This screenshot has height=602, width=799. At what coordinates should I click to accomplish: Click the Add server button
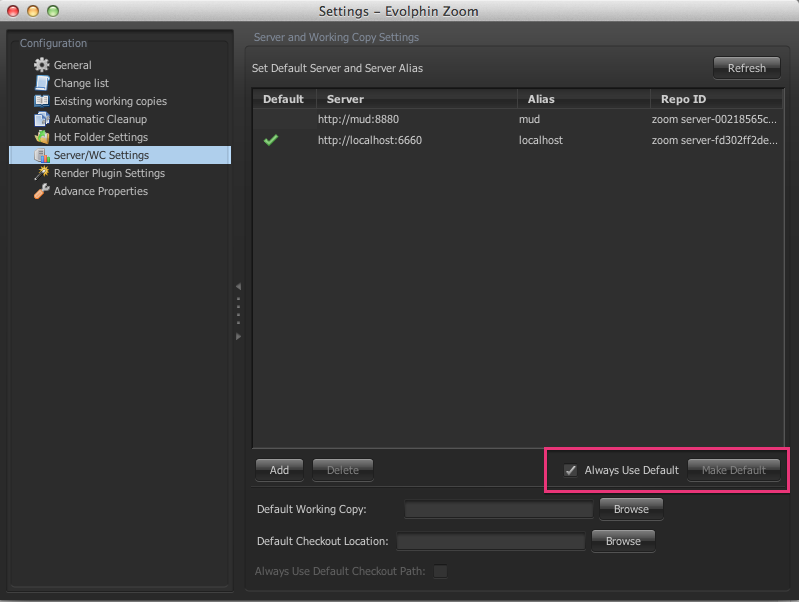[x=279, y=469]
